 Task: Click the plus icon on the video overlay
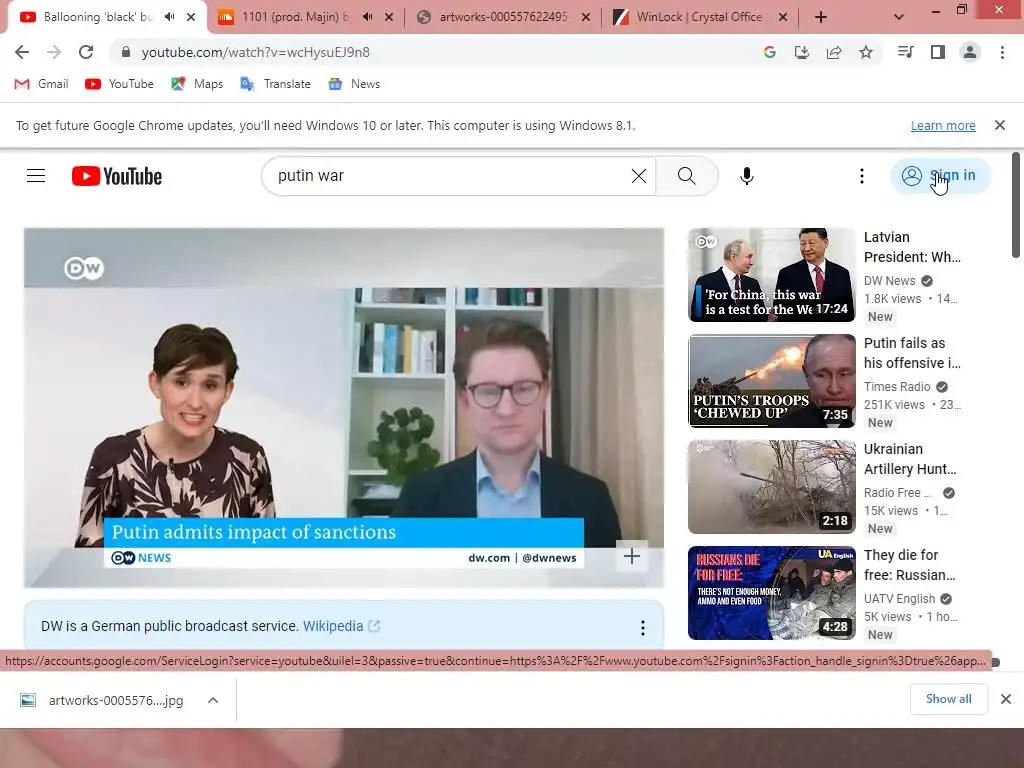pyautogui.click(x=632, y=556)
